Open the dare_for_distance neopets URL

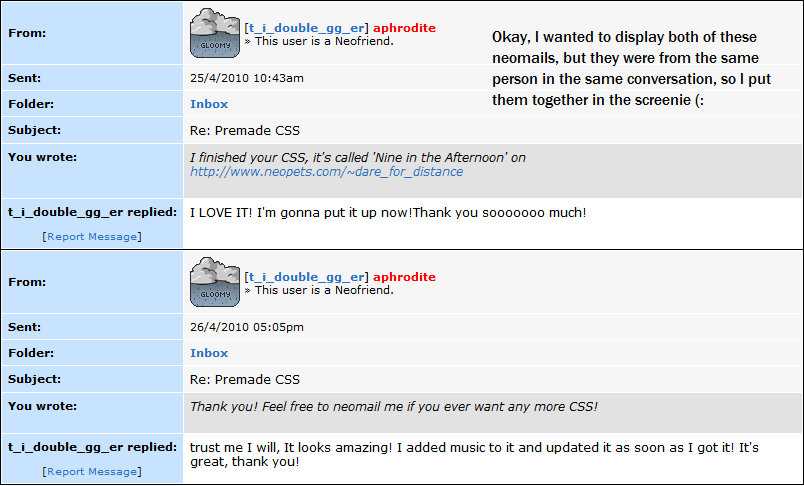pyautogui.click(x=327, y=172)
